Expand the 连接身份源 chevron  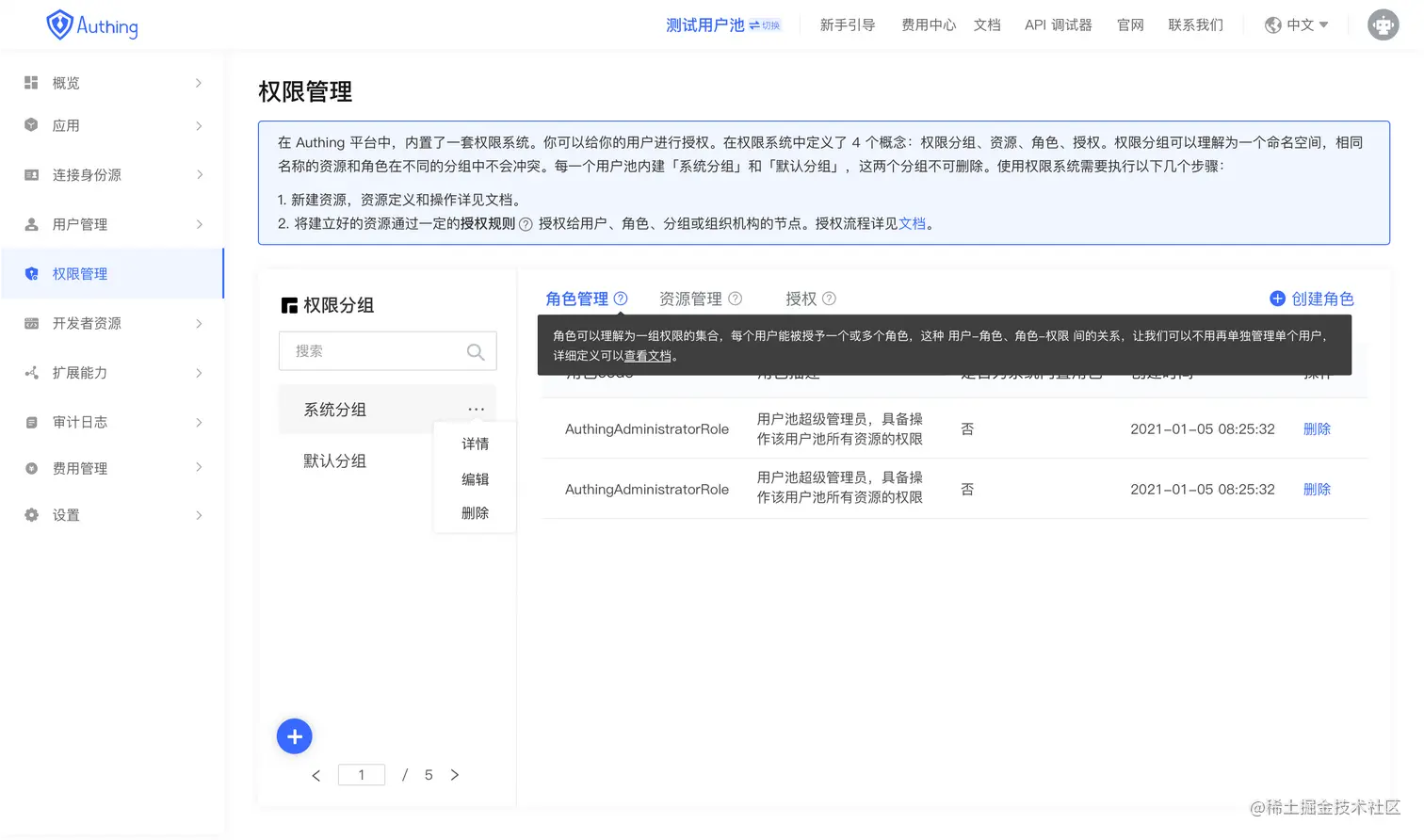click(x=199, y=175)
